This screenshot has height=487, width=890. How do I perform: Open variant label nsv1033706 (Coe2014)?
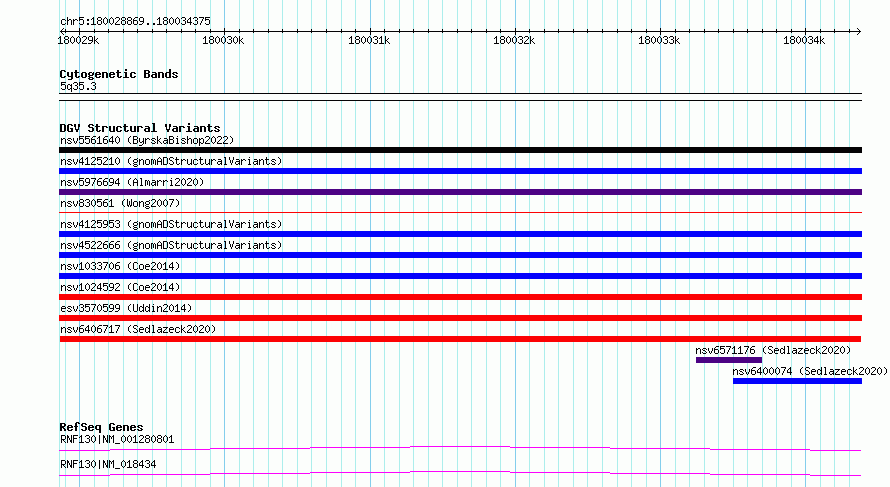click(120, 266)
